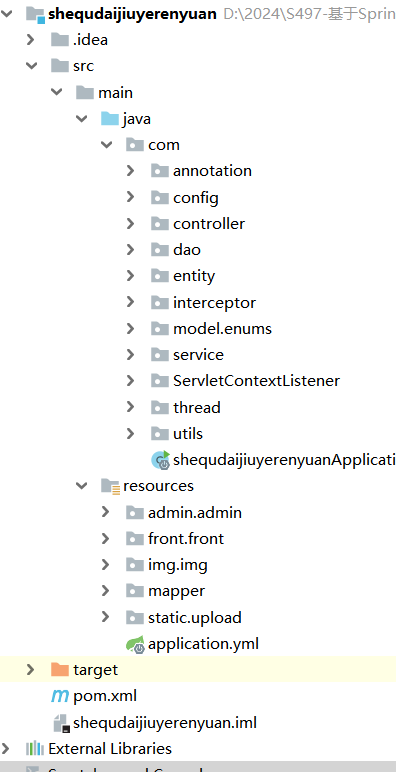The height and width of the screenshot is (772, 396).
Task: Select the pom.xml file name
Action: click(x=105, y=696)
